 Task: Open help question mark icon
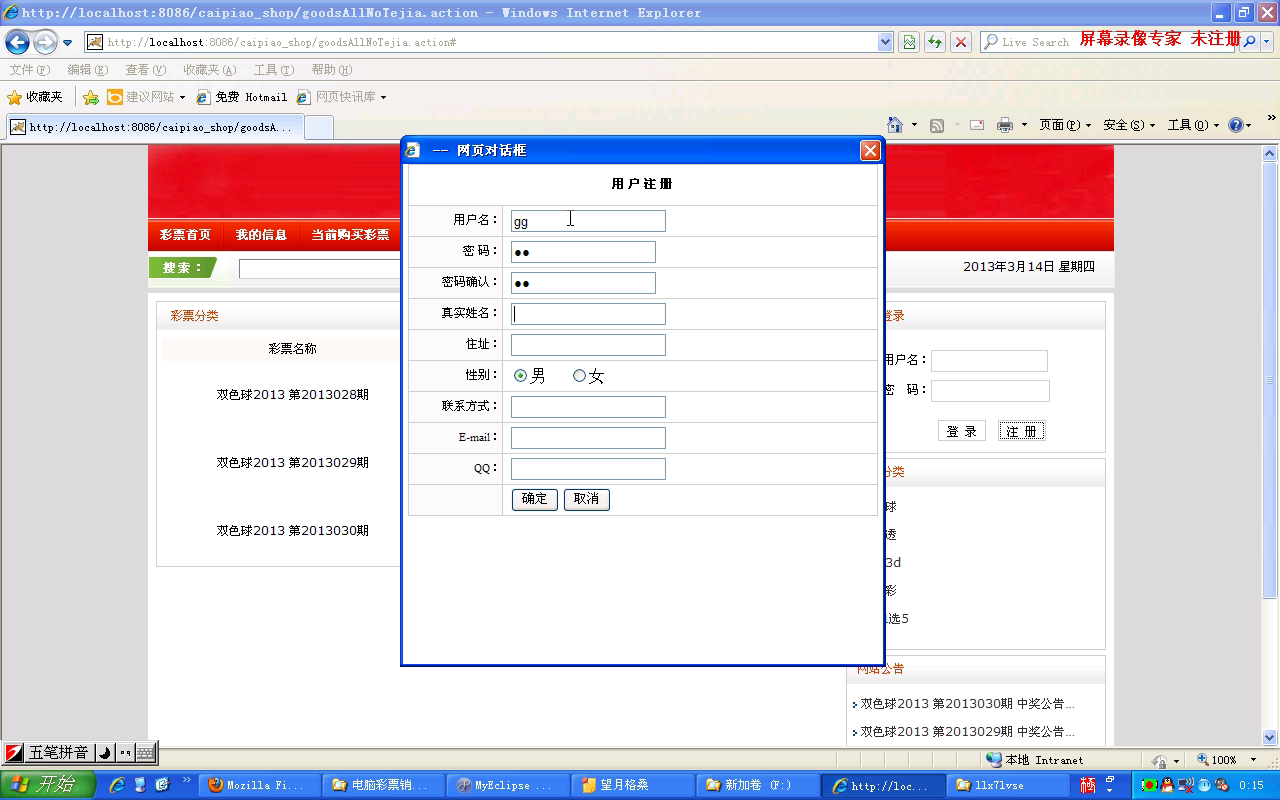click(x=1236, y=125)
